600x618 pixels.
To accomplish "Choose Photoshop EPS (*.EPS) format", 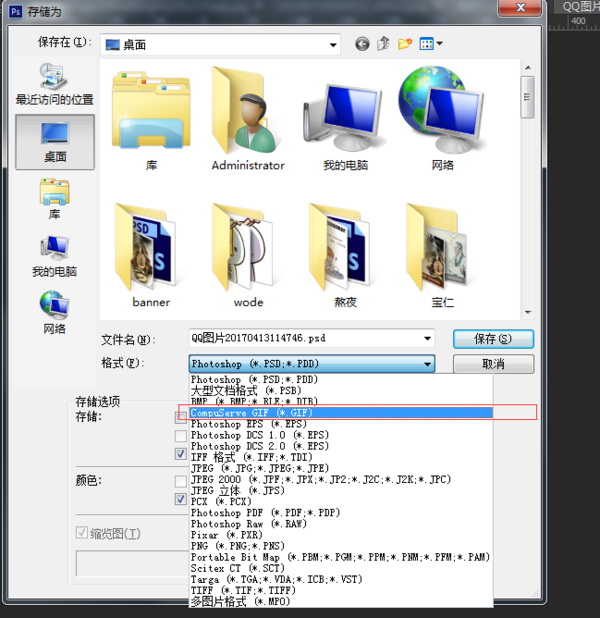I will point(341,424).
